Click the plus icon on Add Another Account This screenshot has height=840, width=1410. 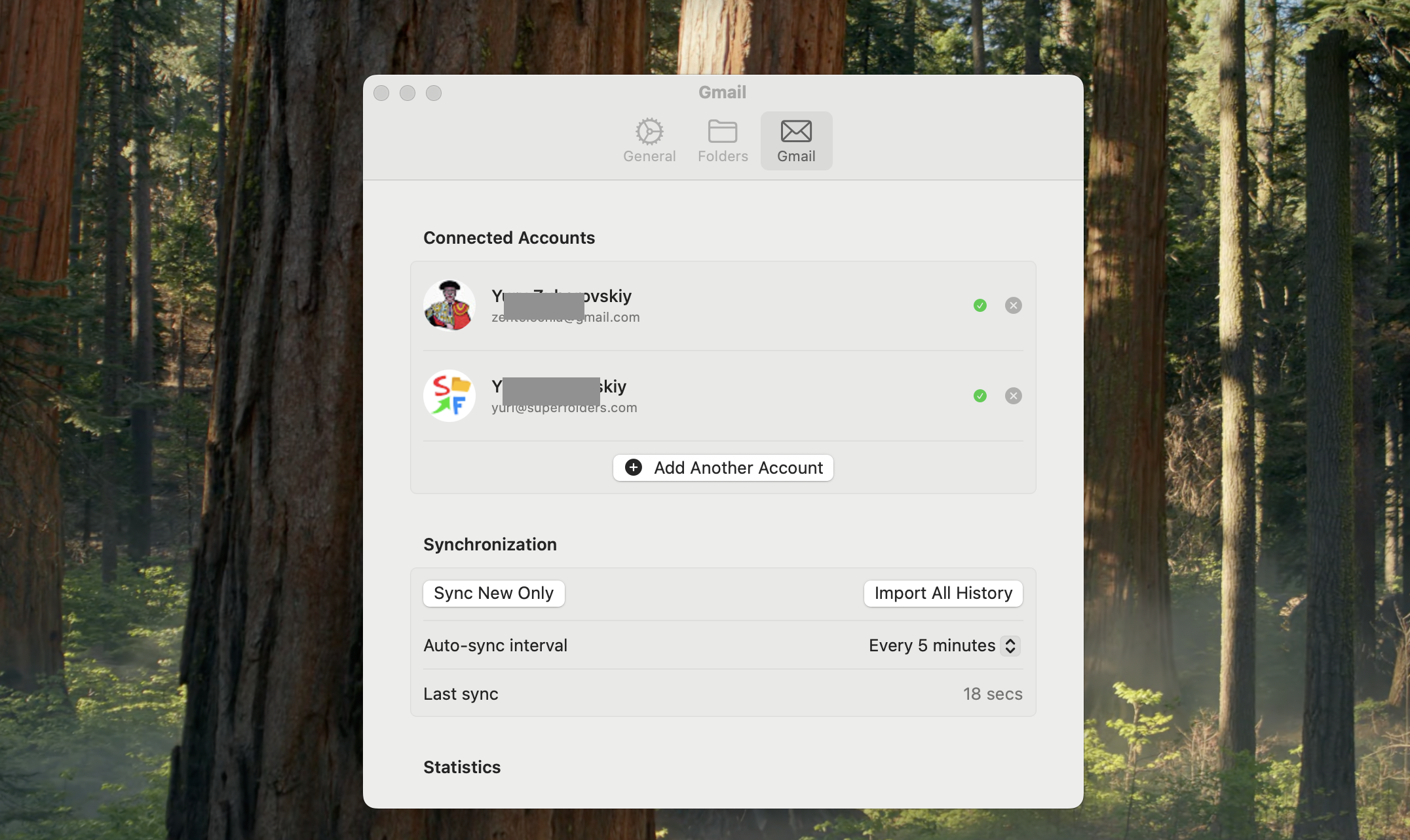click(x=634, y=467)
